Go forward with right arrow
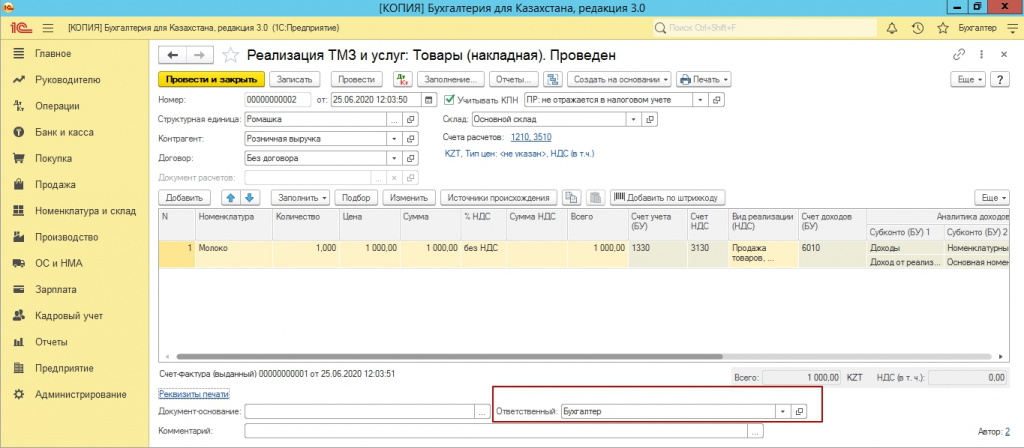Viewport: 1024px width, 448px height. click(200, 55)
